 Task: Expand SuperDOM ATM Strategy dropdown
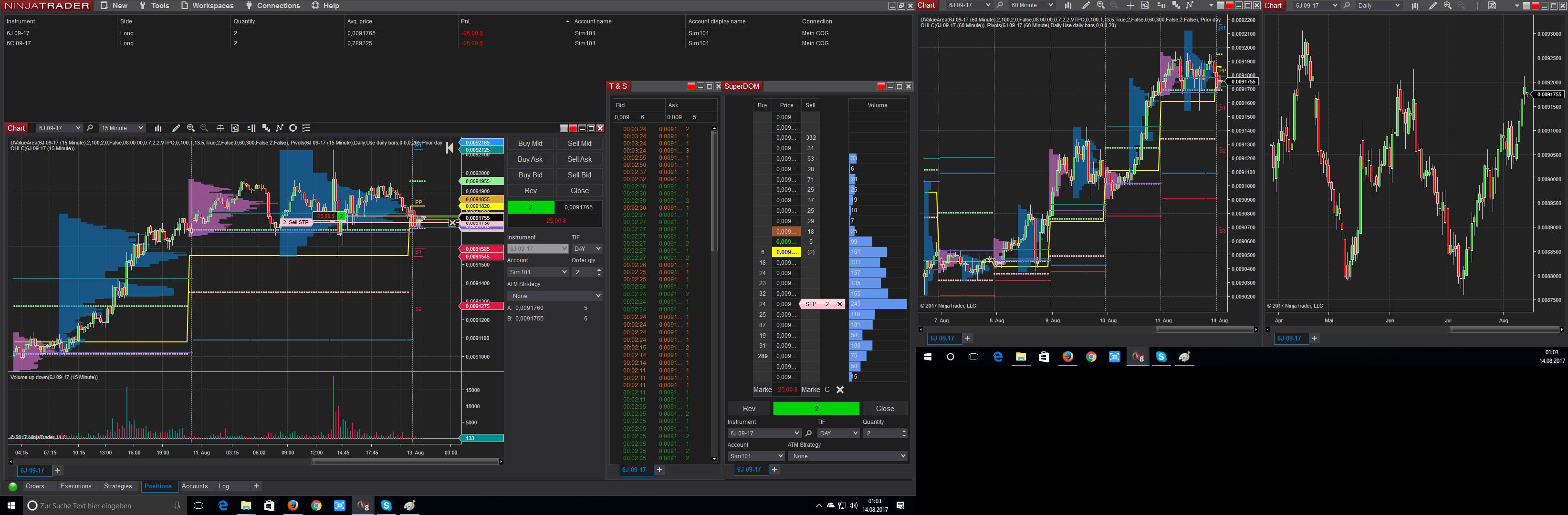[x=847, y=456]
